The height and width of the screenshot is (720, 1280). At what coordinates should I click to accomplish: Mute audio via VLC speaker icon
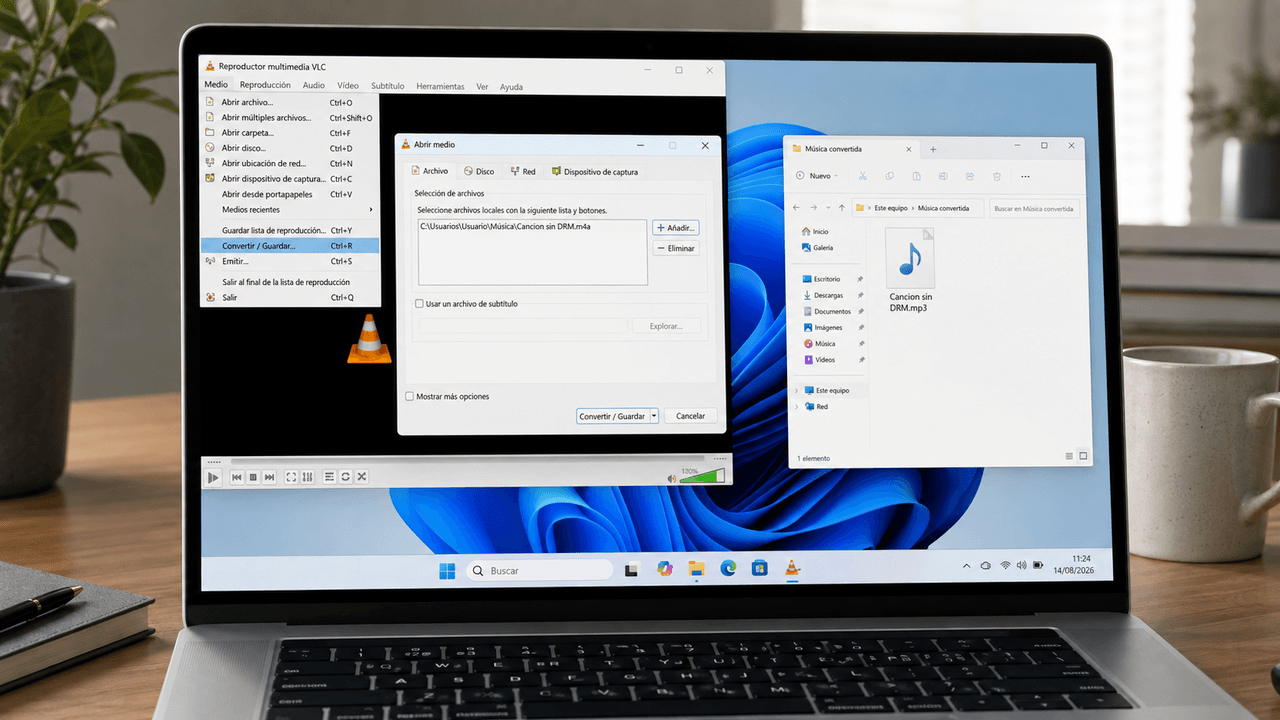673,479
